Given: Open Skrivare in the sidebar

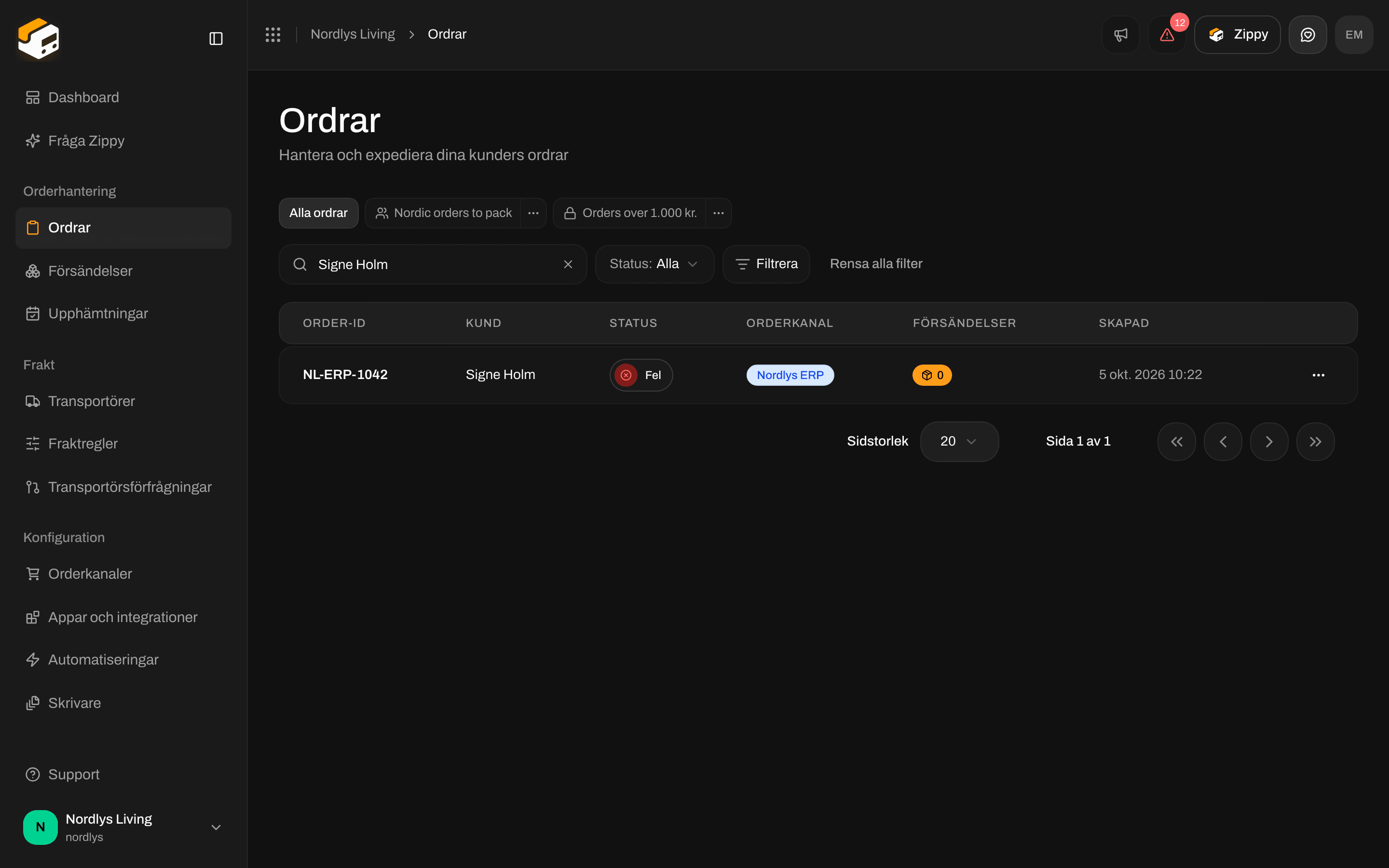Looking at the screenshot, I should tap(123, 703).
